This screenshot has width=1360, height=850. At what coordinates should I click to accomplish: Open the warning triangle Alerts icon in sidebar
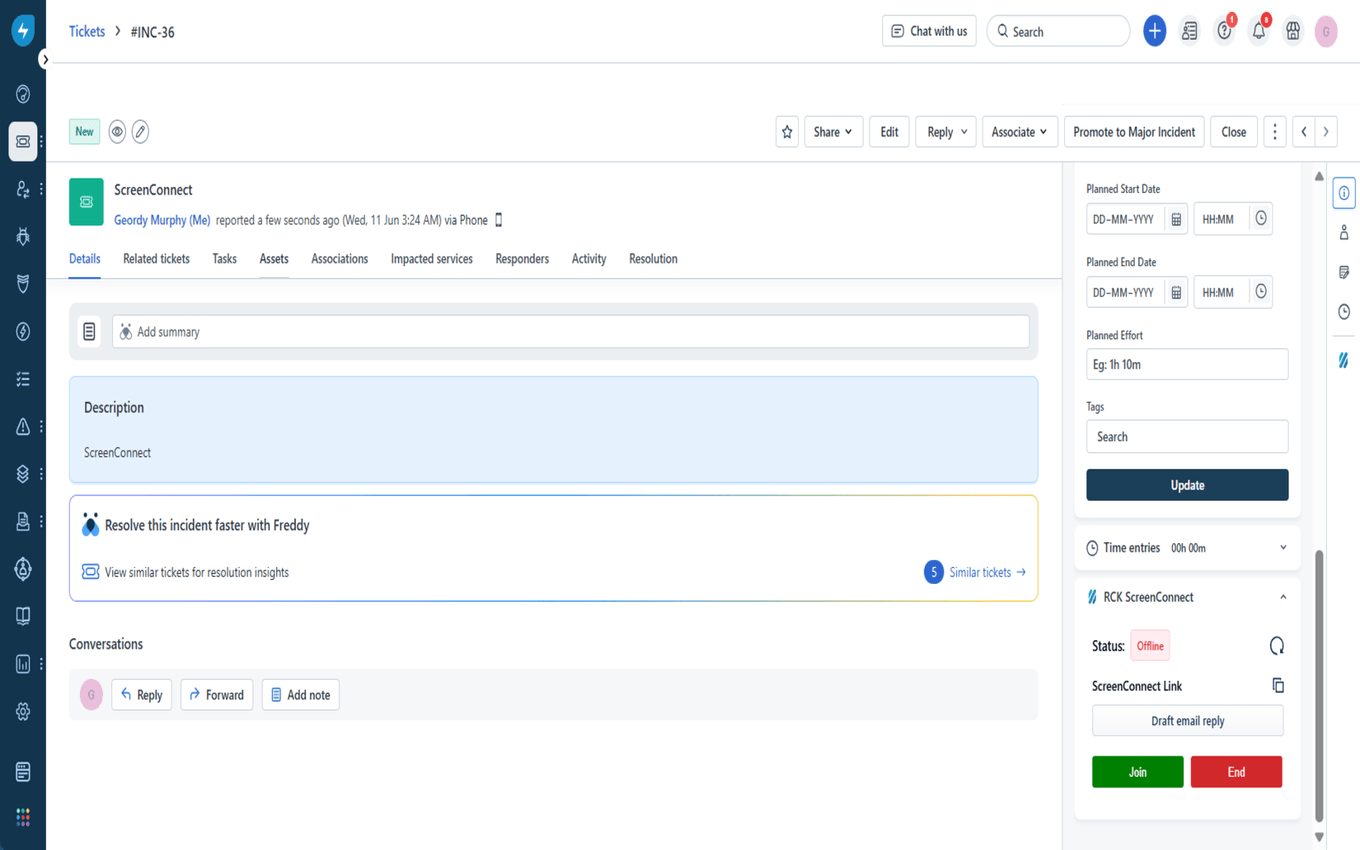(23, 426)
